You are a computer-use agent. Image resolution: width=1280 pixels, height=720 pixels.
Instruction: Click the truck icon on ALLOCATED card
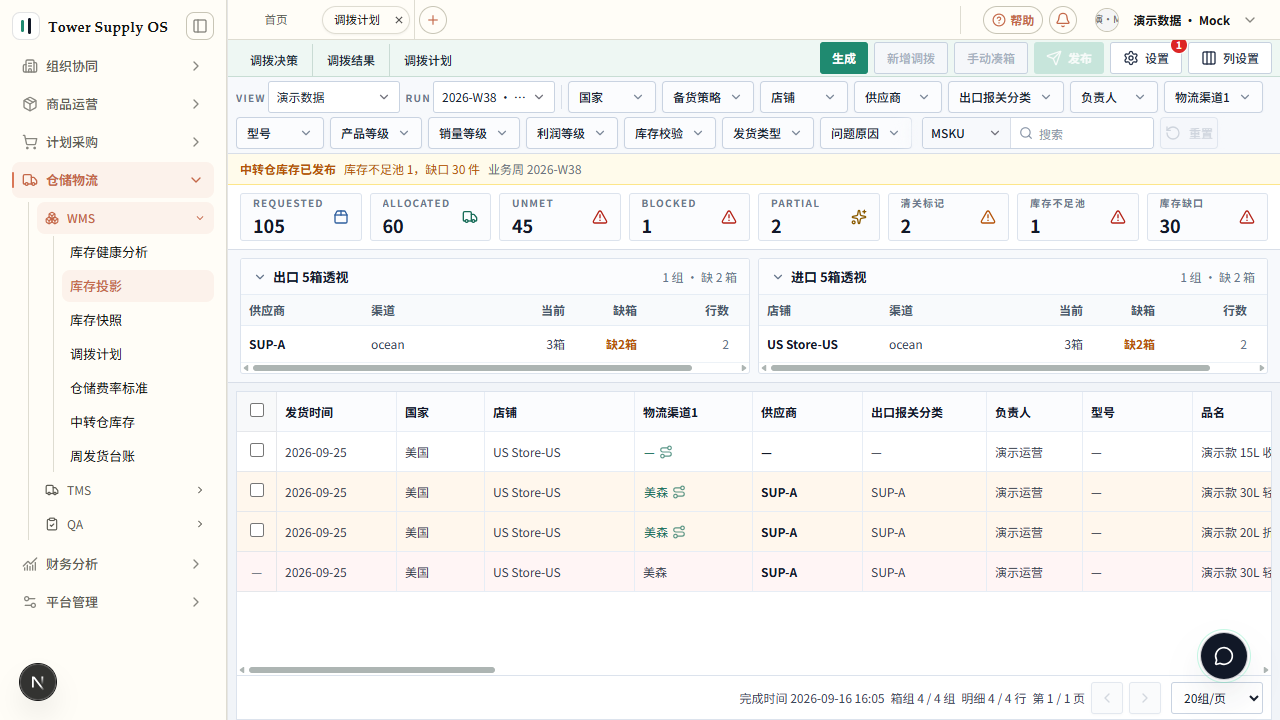point(470,217)
